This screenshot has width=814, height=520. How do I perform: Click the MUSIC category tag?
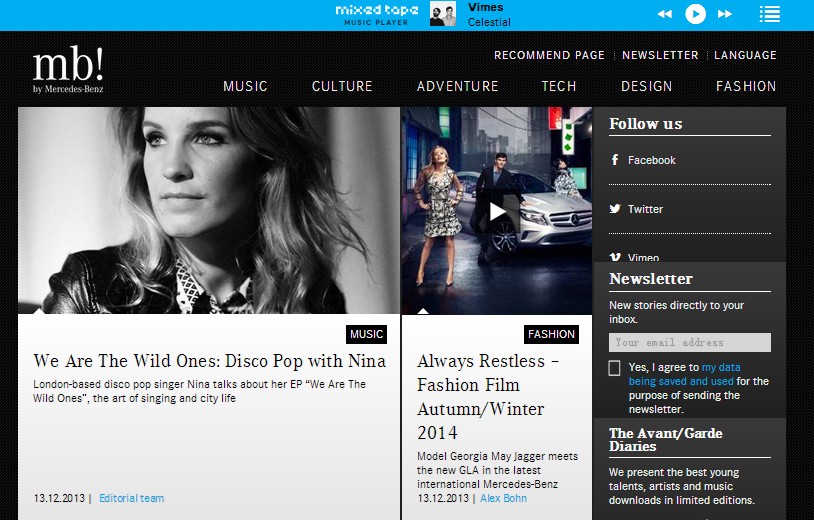tap(367, 334)
